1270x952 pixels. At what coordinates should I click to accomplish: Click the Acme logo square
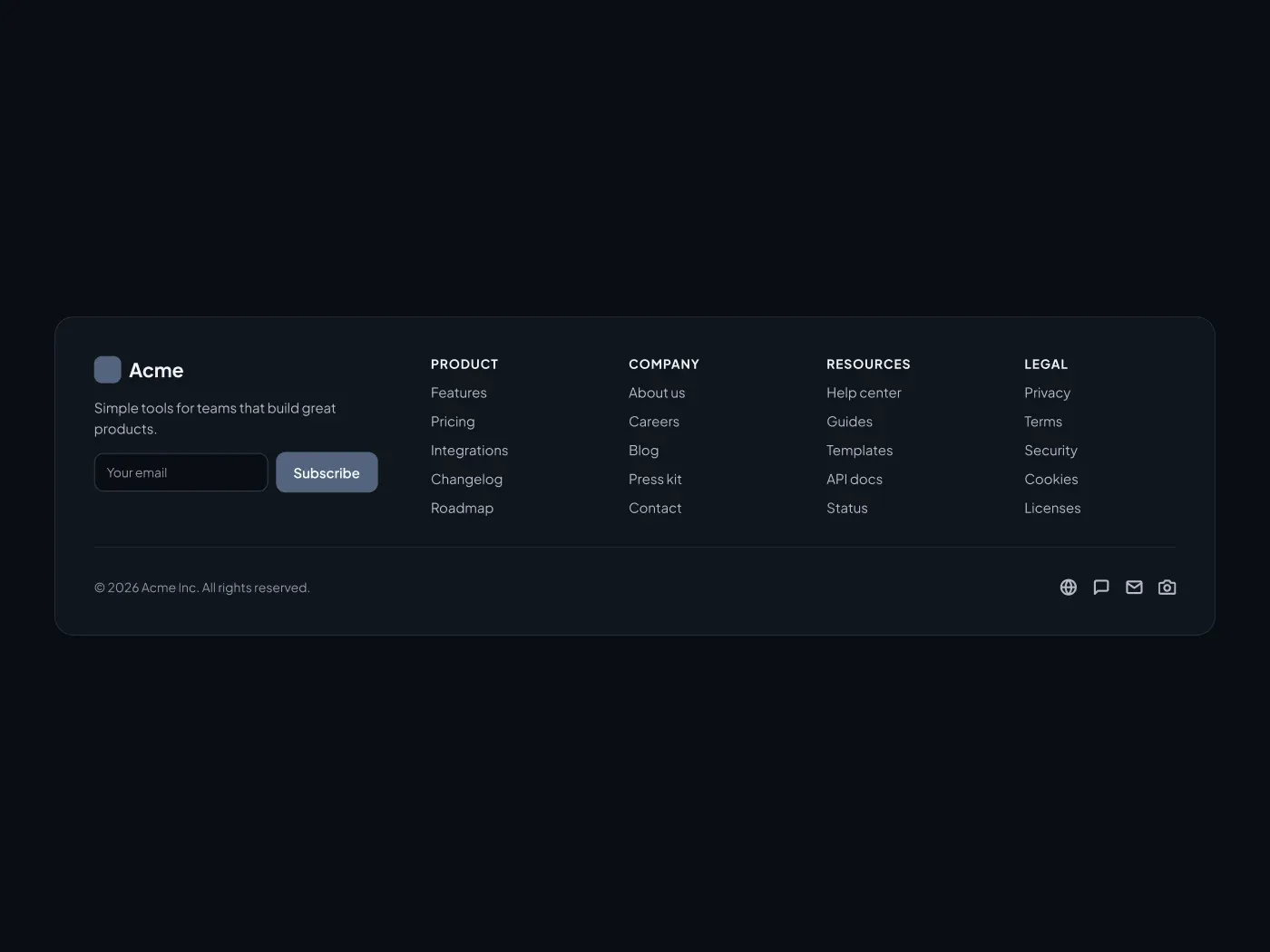[x=108, y=370]
